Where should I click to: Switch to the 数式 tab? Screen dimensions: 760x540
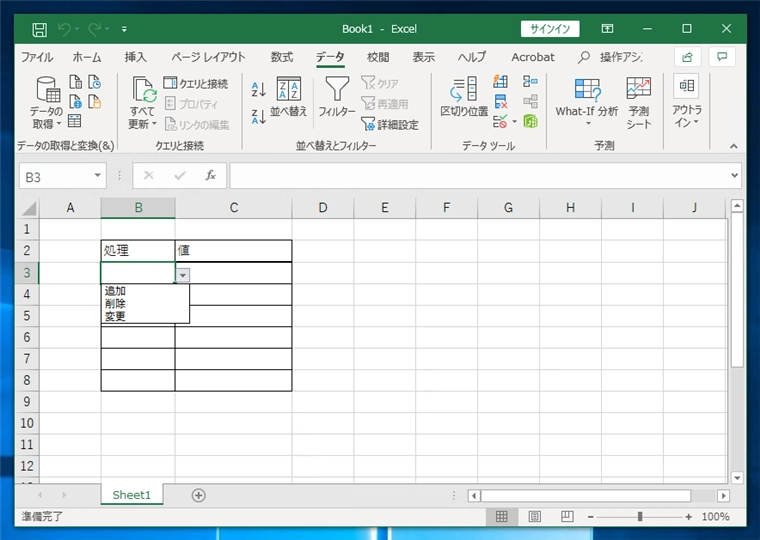point(282,57)
